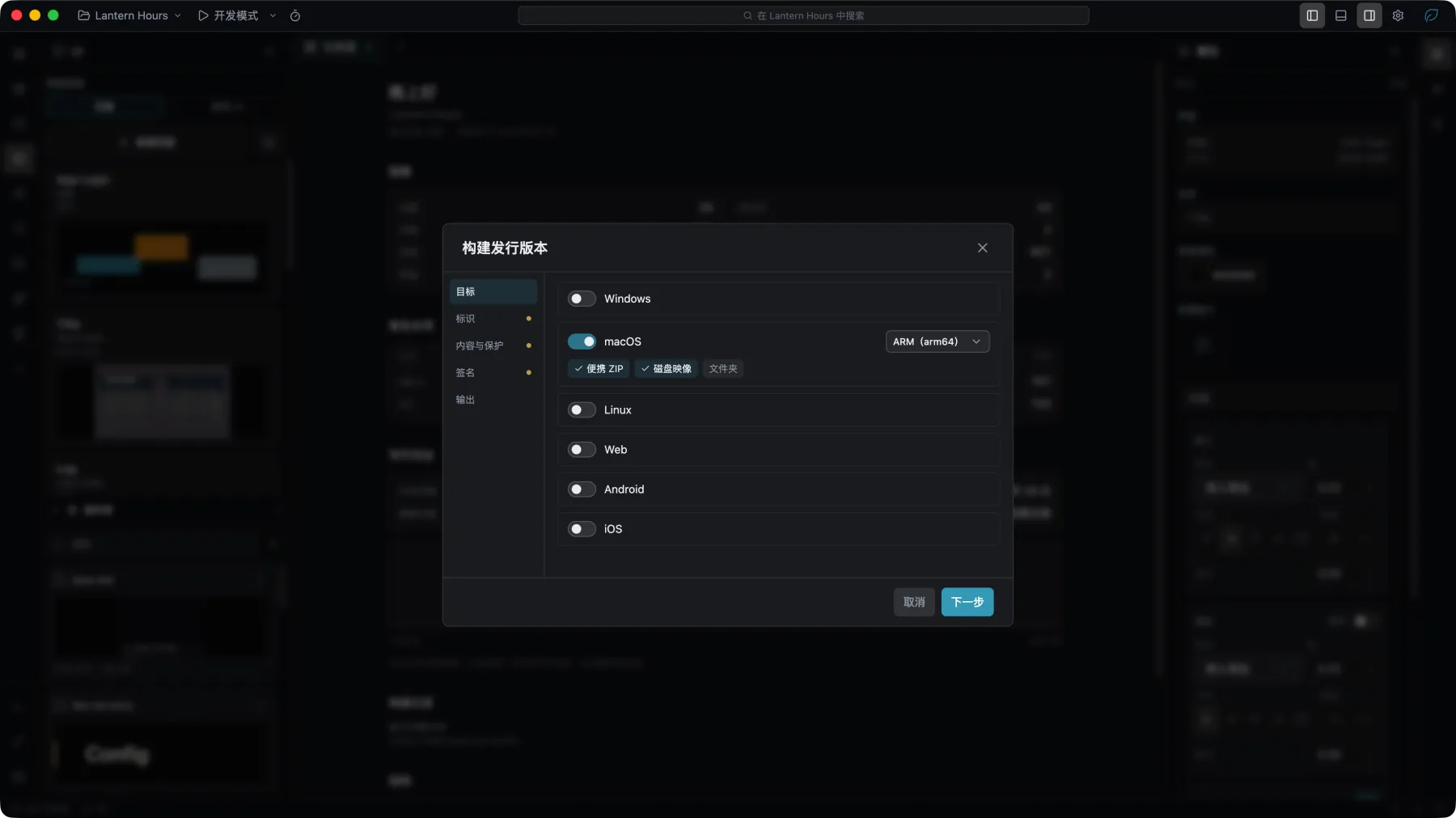The image size is (1456, 818).
Task: Disable the macOS build target
Action: [x=582, y=341]
